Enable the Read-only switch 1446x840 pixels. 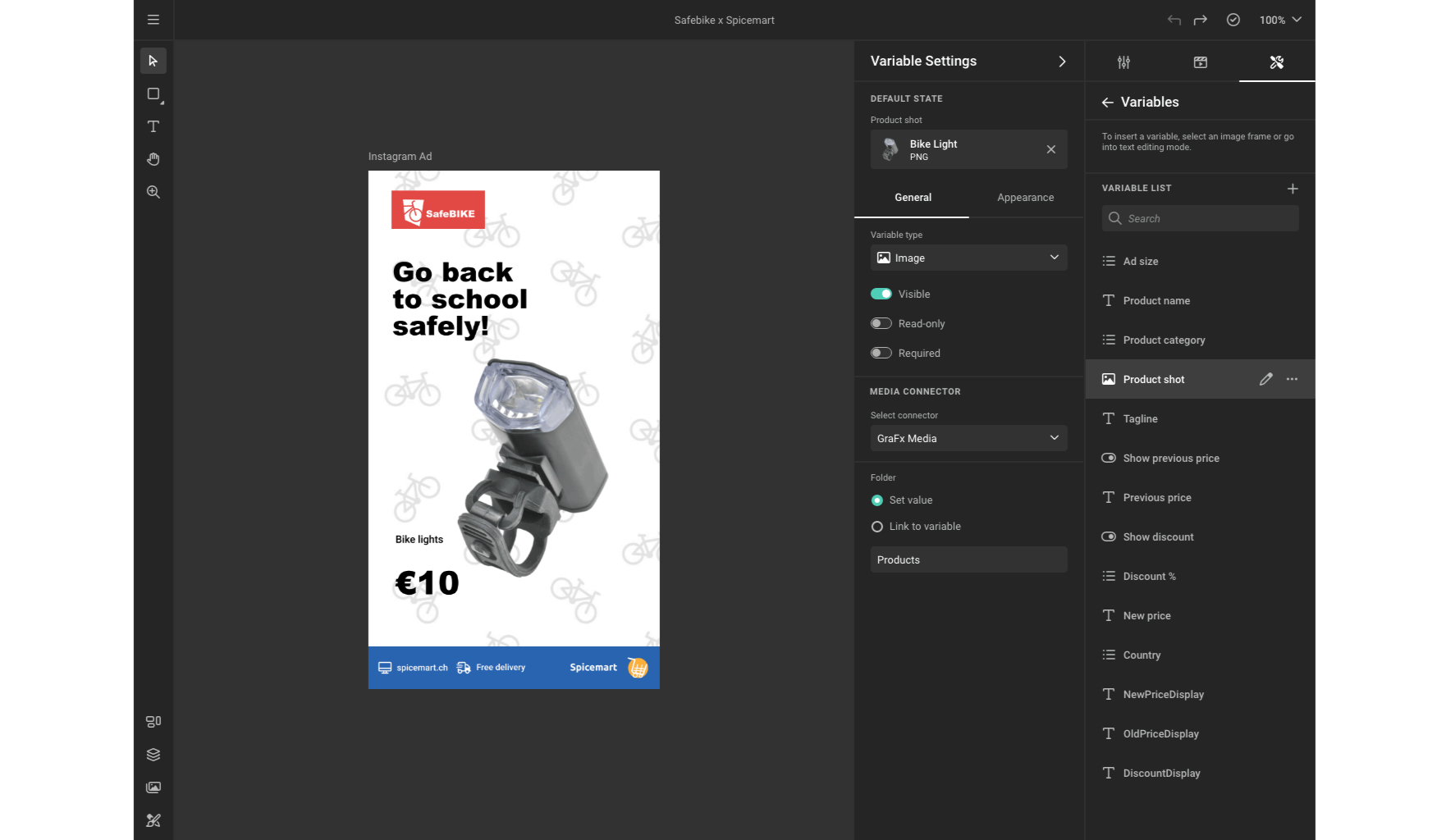click(881, 323)
